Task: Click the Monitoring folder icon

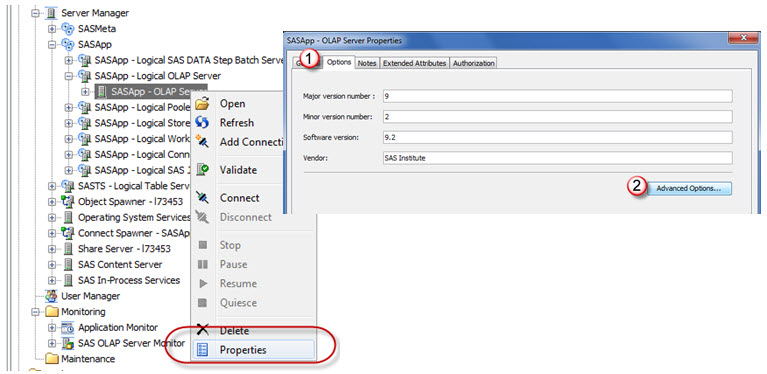Action: pyautogui.click(x=51, y=311)
